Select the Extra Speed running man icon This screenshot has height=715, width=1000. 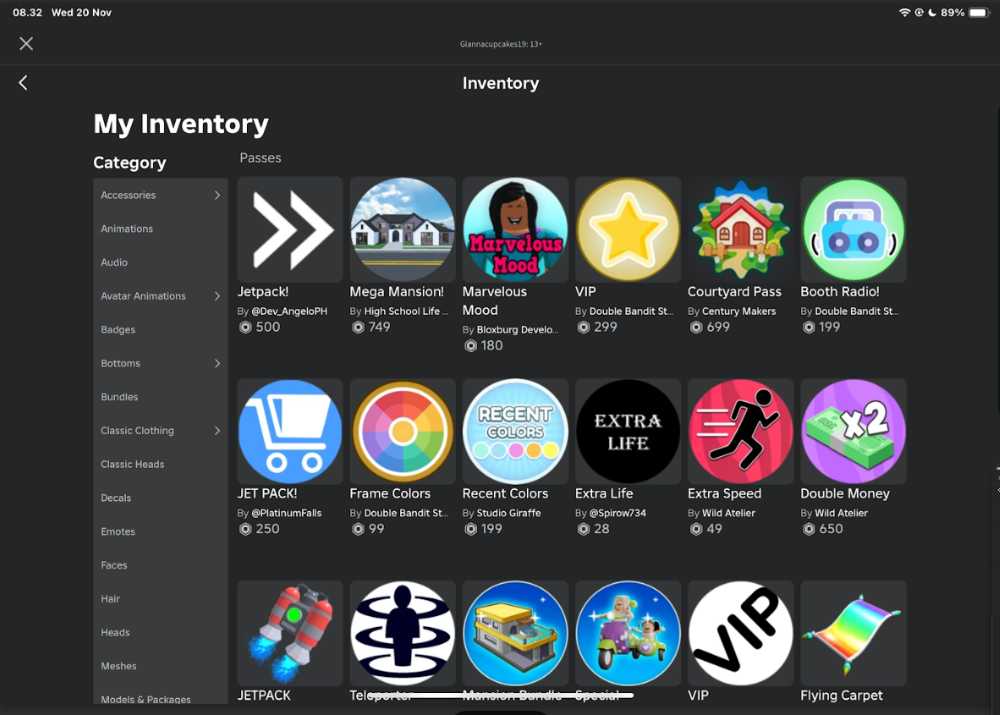pyautogui.click(x=740, y=431)
